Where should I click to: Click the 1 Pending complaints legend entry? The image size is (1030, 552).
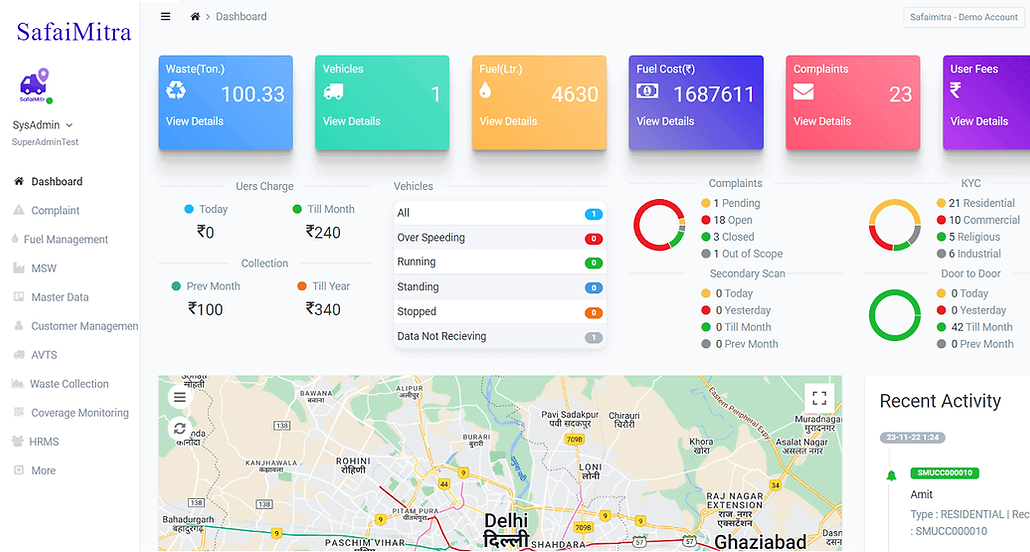(x=730, y=204)
